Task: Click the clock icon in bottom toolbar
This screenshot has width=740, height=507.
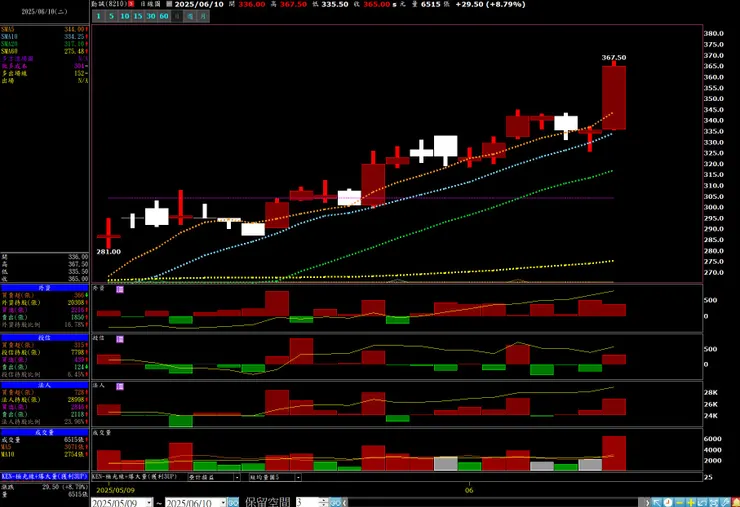Action: [668, 503]
